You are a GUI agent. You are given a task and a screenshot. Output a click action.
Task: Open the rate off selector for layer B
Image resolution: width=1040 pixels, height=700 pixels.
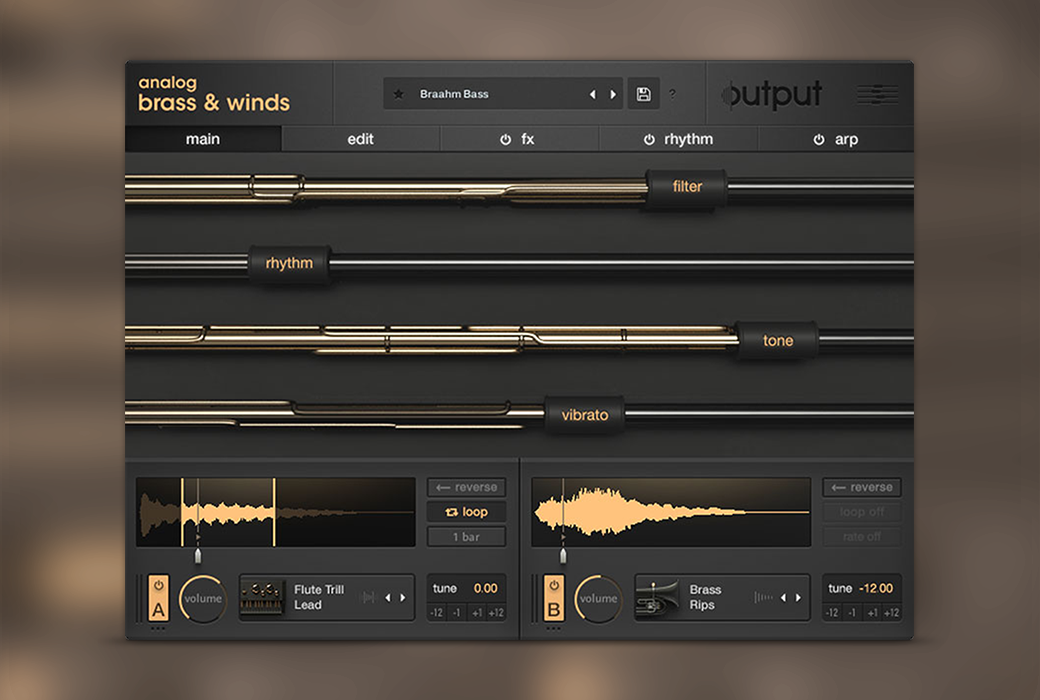862,536
